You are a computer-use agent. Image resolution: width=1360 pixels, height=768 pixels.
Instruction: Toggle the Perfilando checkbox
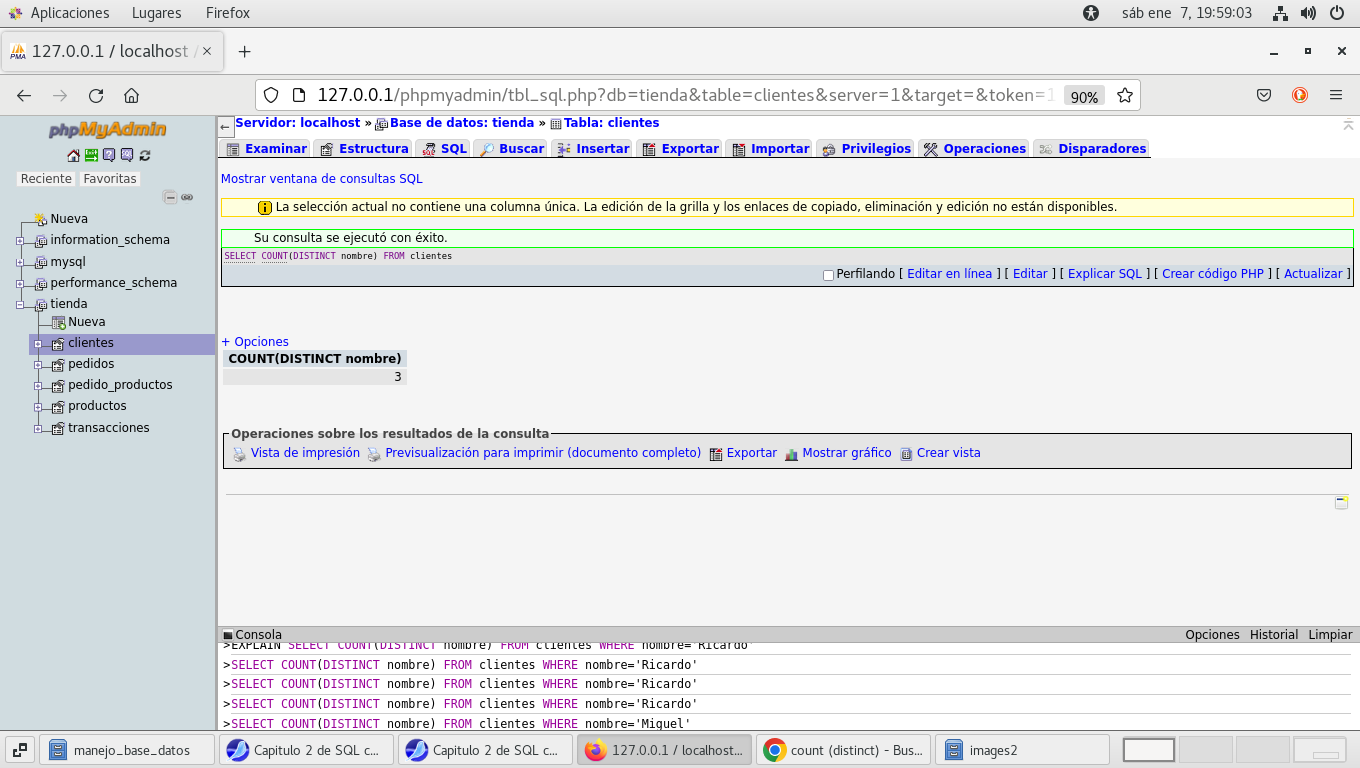(828, 275)
